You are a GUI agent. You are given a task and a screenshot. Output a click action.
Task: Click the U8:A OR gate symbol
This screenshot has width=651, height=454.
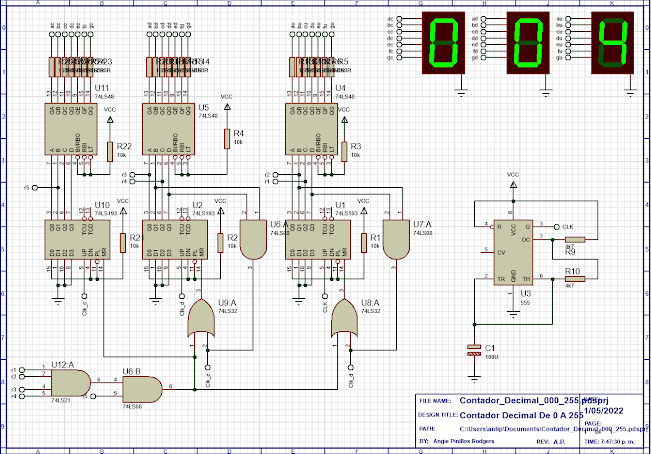pos(344,318)
